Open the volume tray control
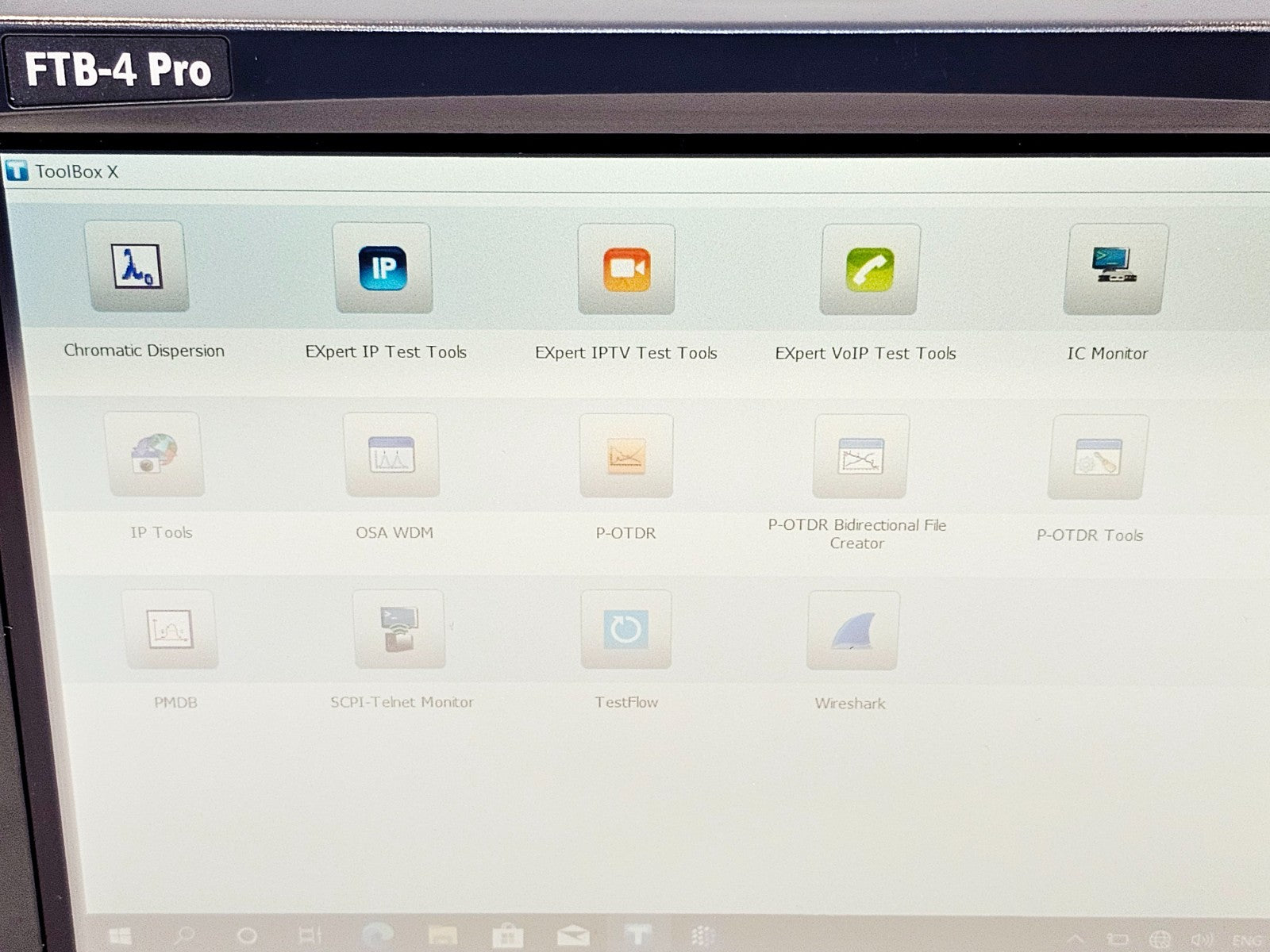Screen dimensions: 1270x952 [1202, 941]
